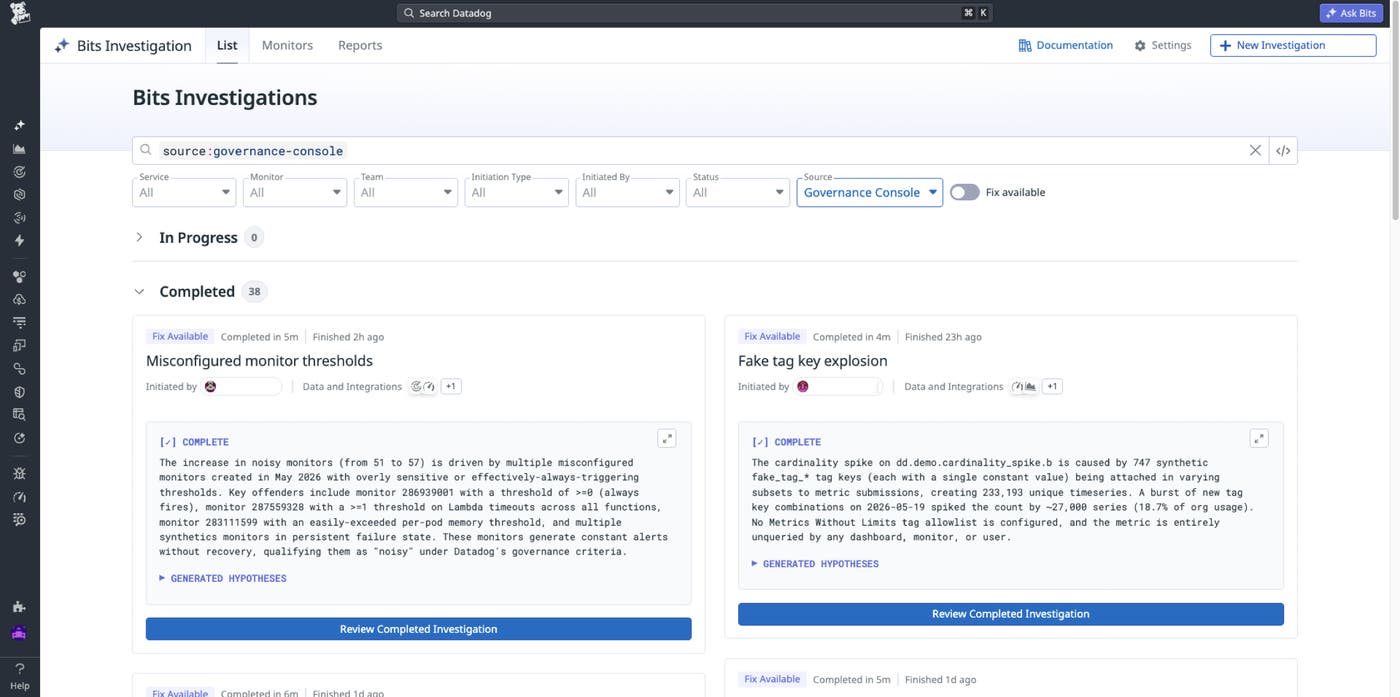Expand Generated Hypotheses under Misconfigured monitor thresholds
The height and width of the screenshot is (697, 1400).
point(223,578)
